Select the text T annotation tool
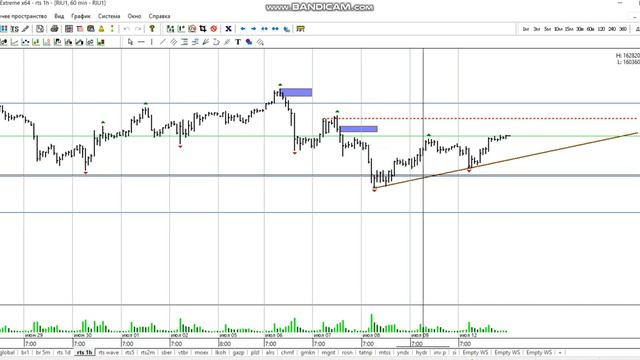This screenshot has width=640, height=360. [238, 42]
